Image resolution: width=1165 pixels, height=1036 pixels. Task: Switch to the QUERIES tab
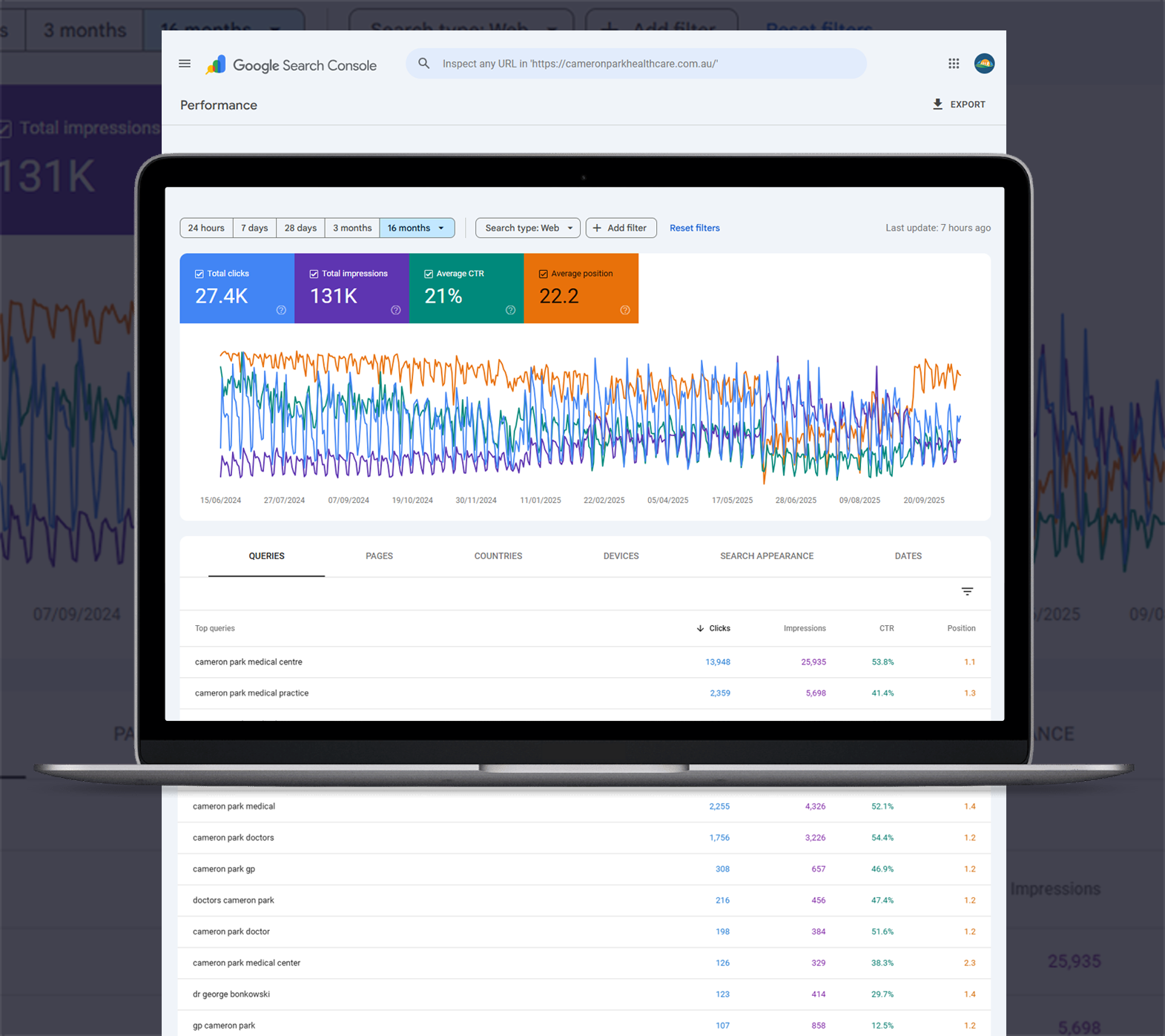point(266,556)
